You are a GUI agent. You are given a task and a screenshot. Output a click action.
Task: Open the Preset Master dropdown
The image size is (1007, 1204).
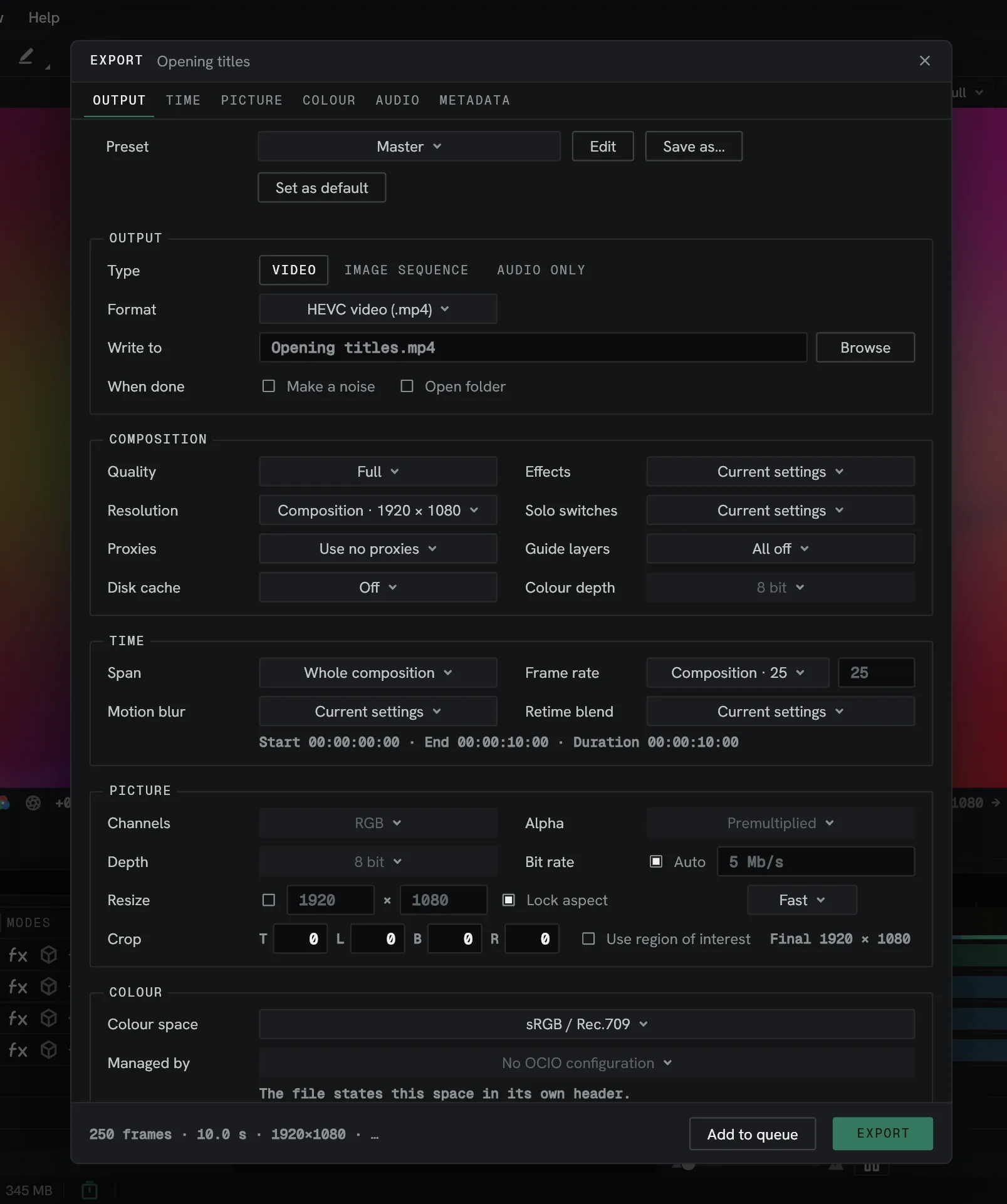pyautogui.click(x=409, y=147)
